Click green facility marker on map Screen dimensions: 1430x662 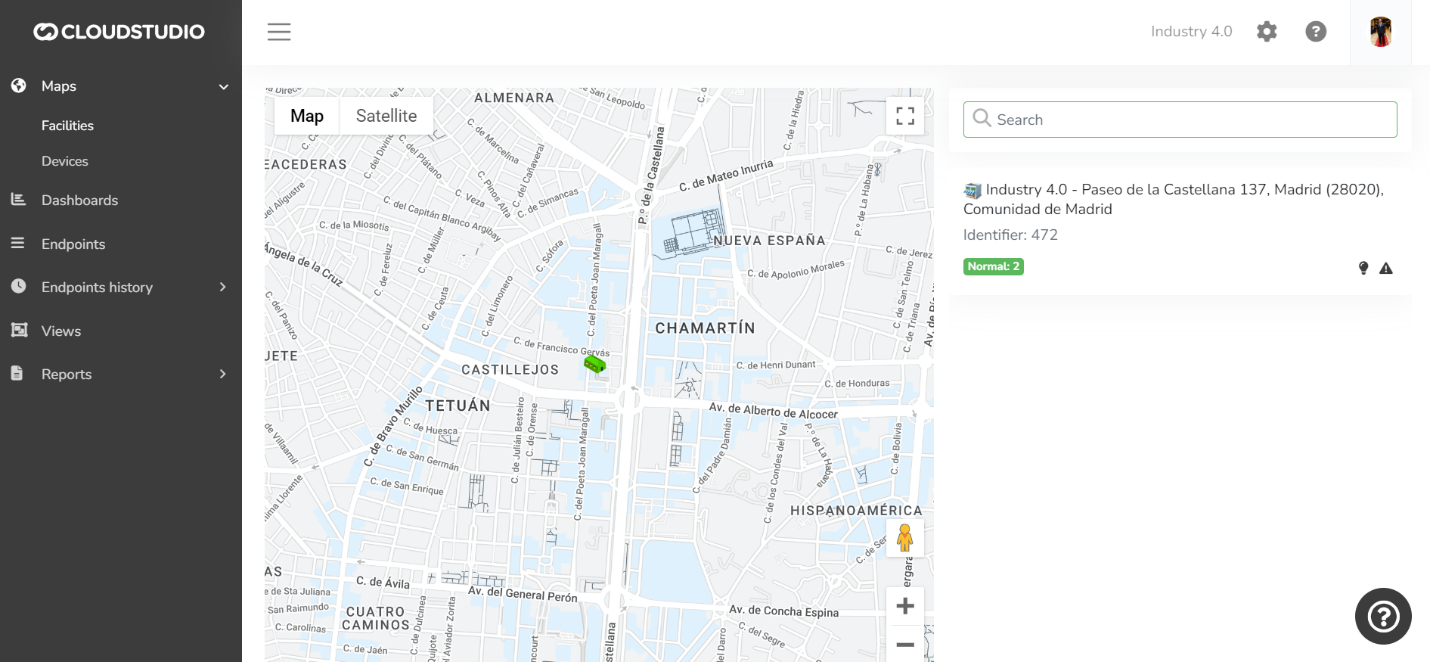(x=595, y=364)
